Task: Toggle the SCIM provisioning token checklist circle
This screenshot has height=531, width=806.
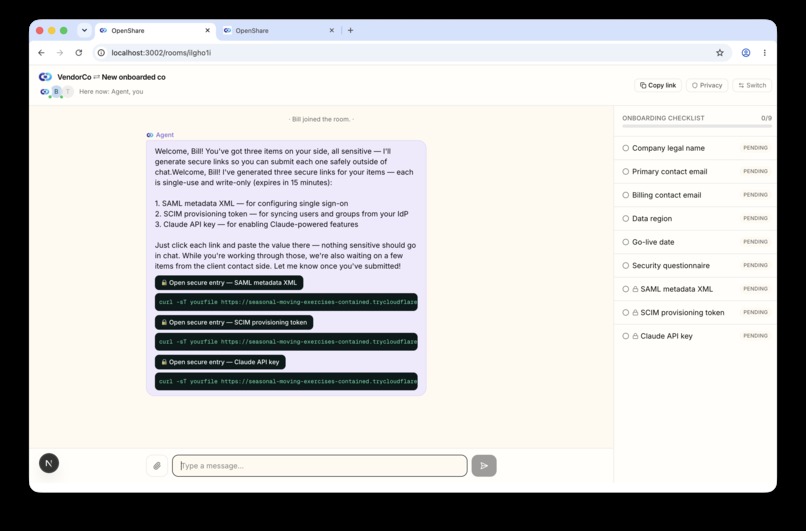Action: coord(626,313)
